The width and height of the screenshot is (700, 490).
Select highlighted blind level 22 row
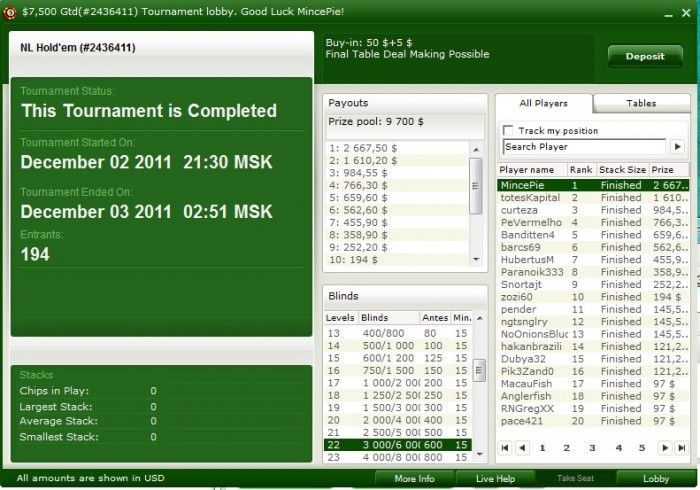coord(398,445)
